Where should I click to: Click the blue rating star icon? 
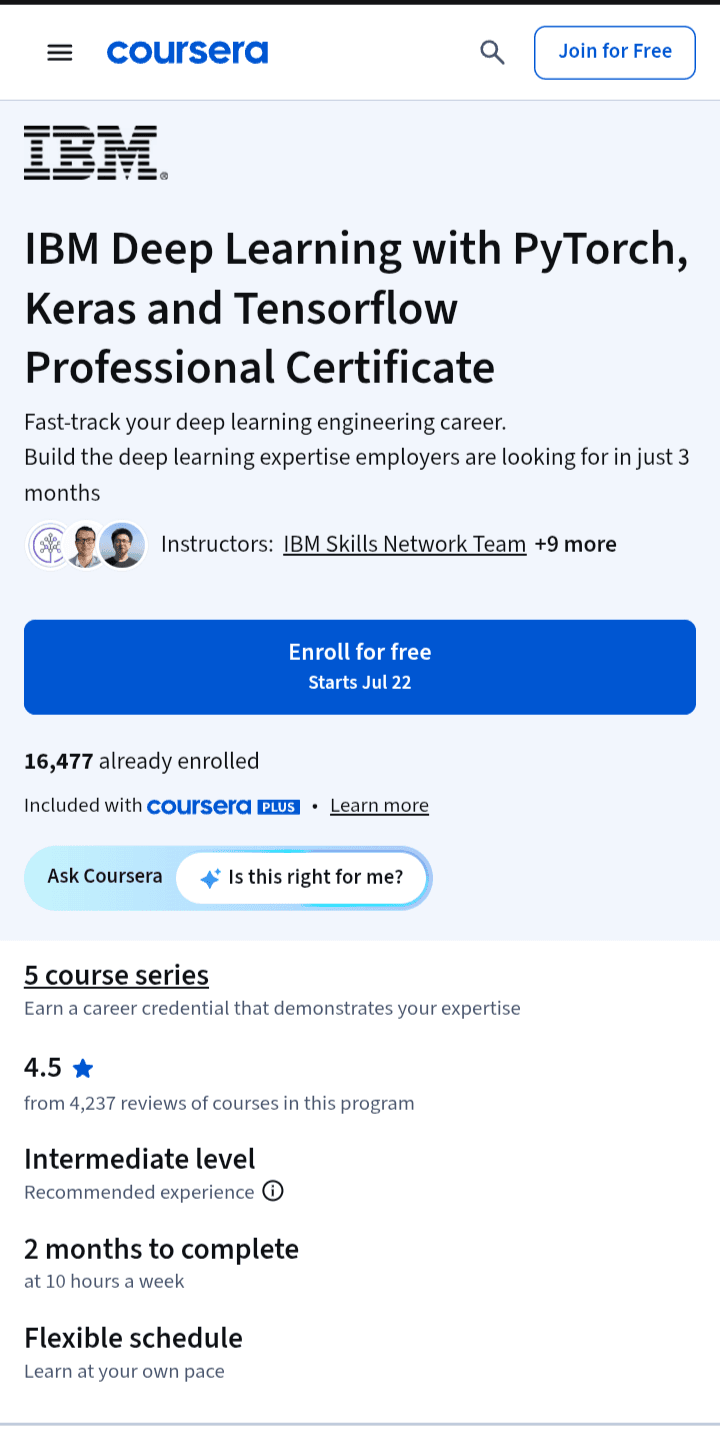click(x=83, y=1069)
